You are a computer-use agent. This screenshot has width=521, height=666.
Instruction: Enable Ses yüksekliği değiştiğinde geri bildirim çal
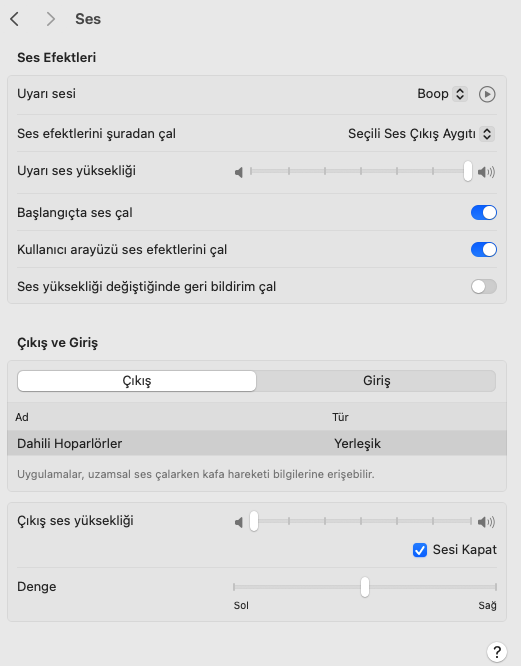pos(484,287)
